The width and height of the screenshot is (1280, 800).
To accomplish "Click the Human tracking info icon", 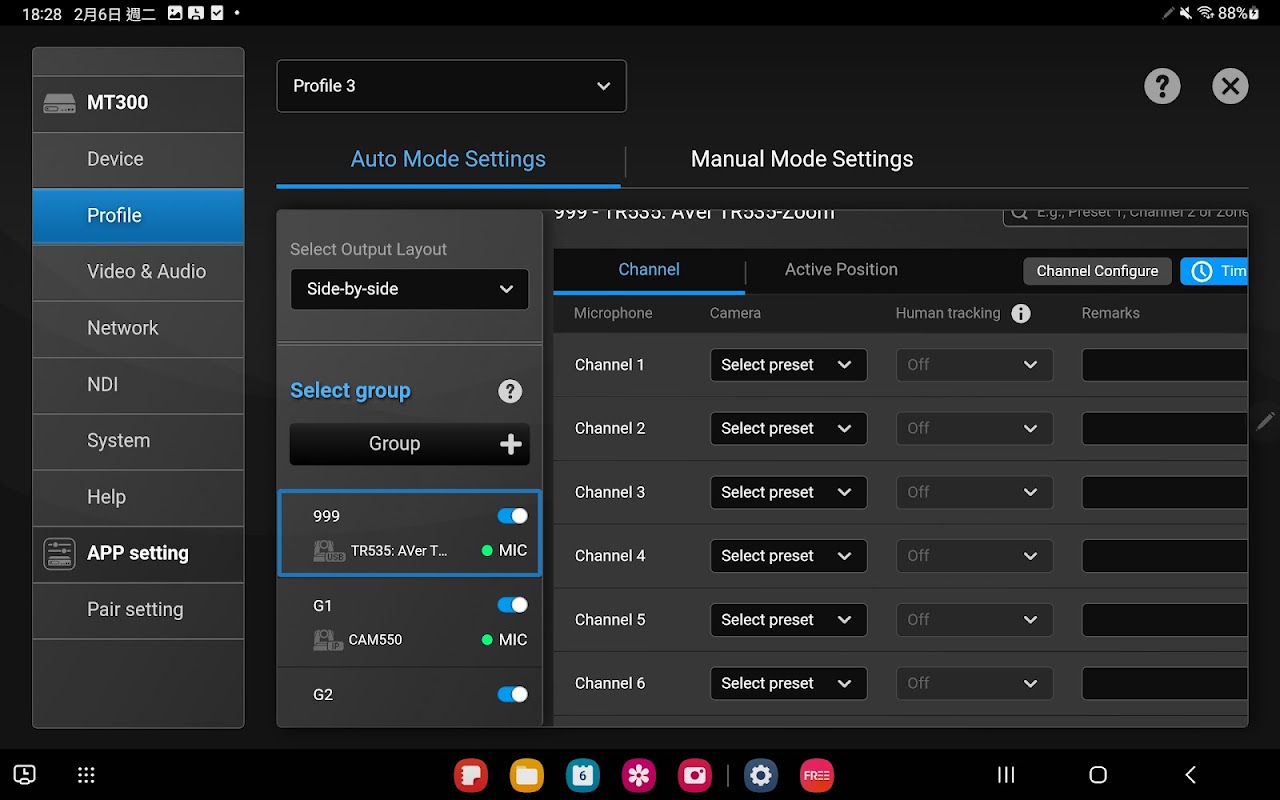I will (1021, 314).
